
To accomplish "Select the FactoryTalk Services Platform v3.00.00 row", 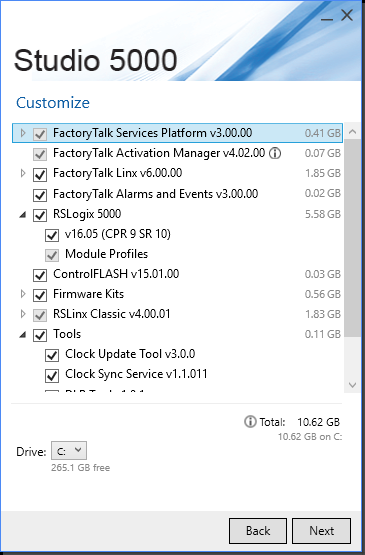I will (x=177, y=133).
